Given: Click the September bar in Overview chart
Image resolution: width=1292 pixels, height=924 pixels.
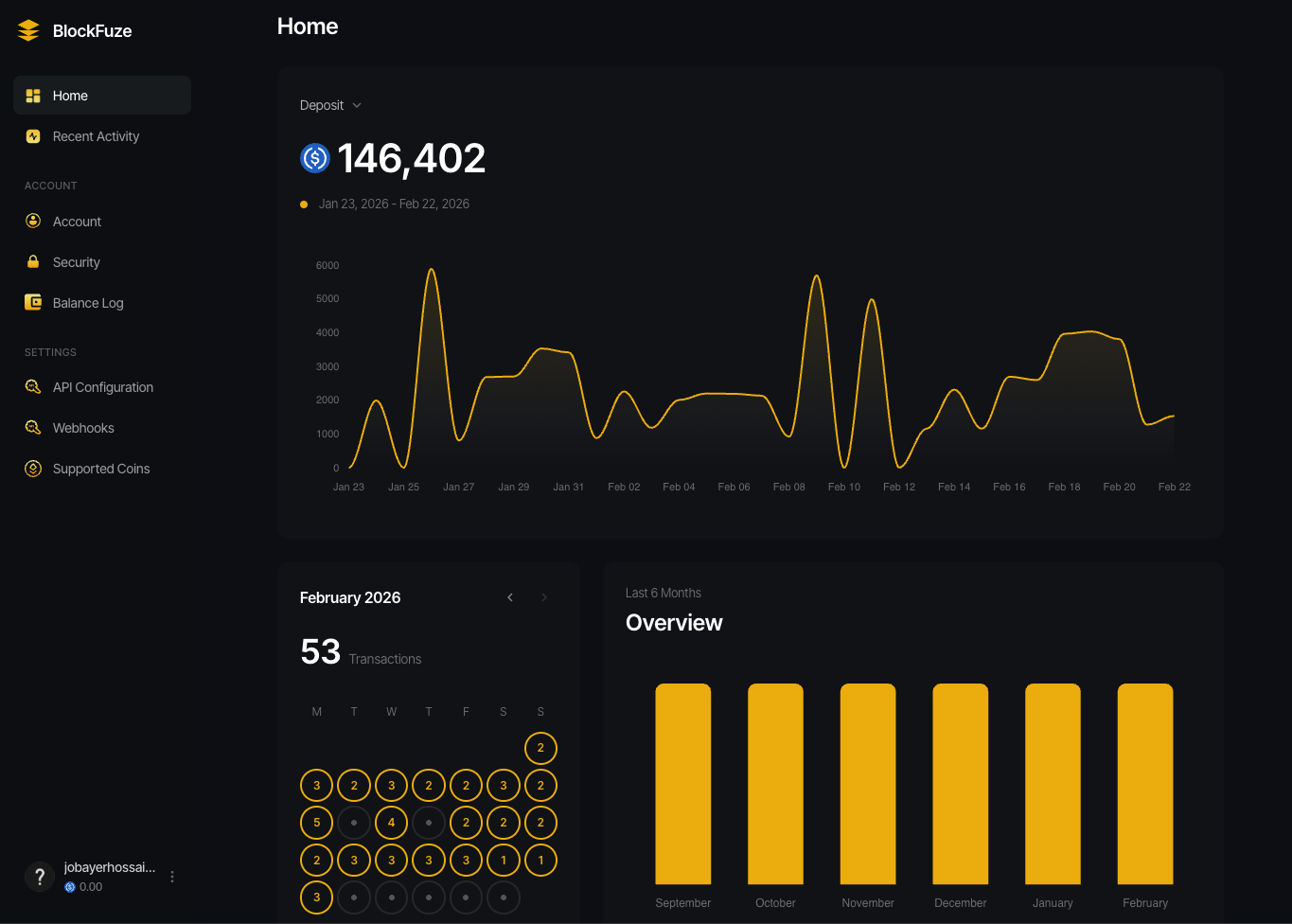Looking at the screenshot, I should (x=682, y=784).
